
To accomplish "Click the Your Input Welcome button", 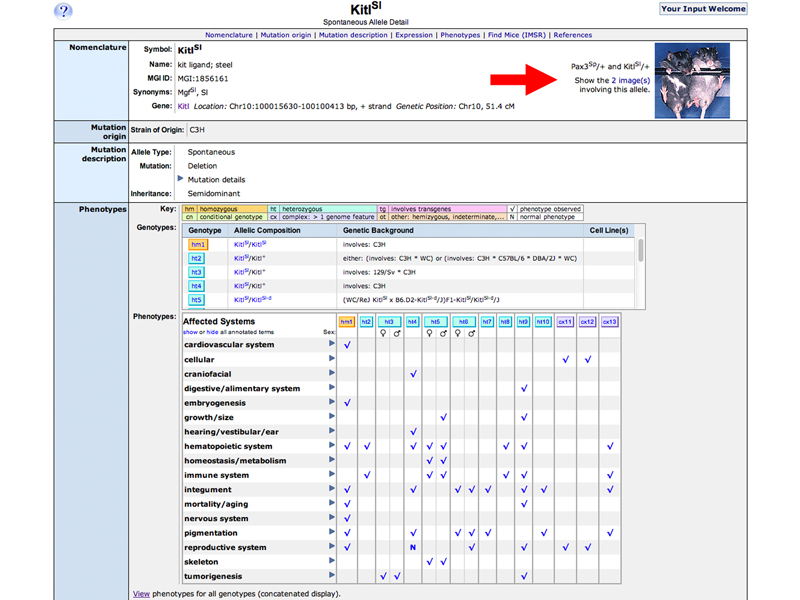I will (703, 9).
